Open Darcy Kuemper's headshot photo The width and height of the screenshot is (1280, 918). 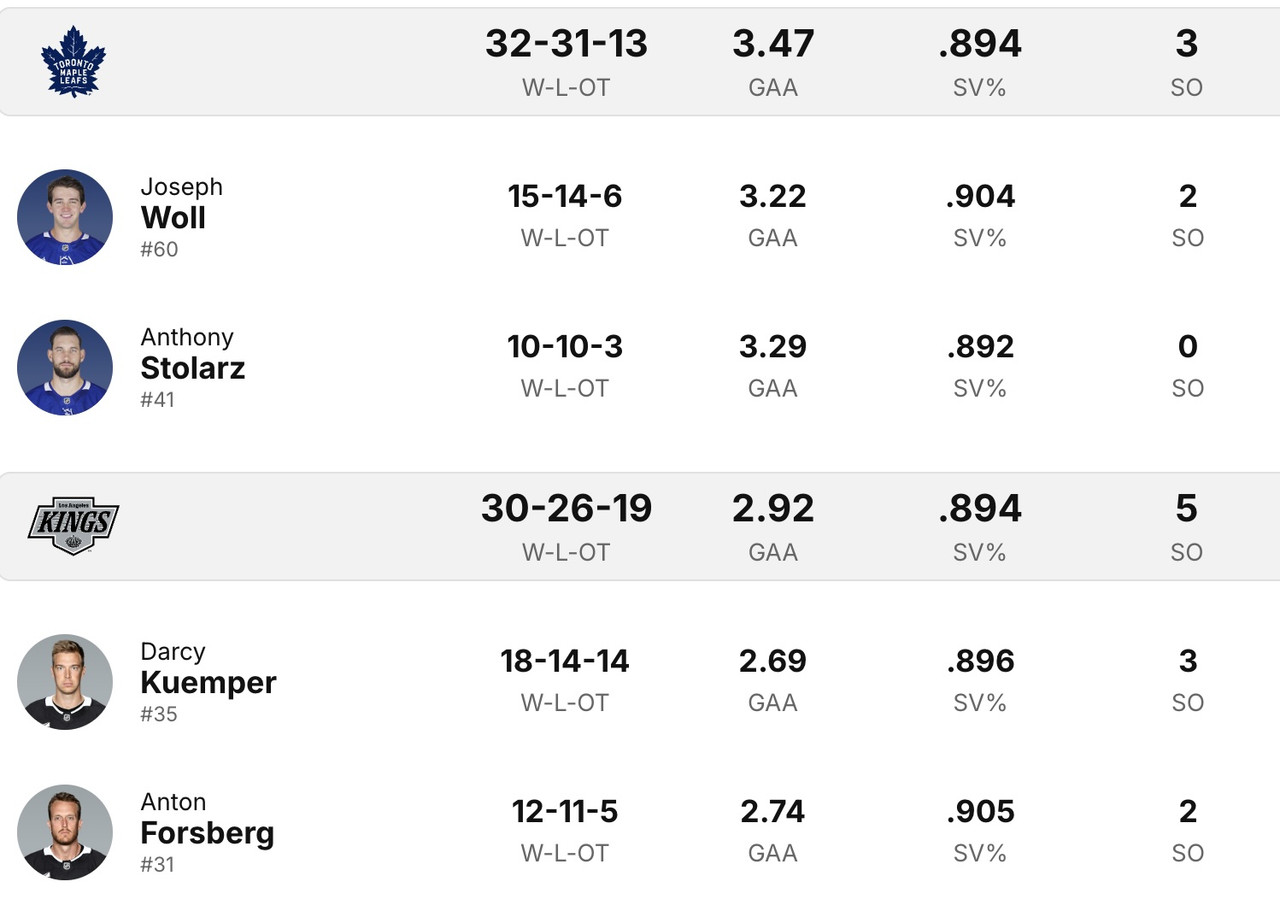65,682
